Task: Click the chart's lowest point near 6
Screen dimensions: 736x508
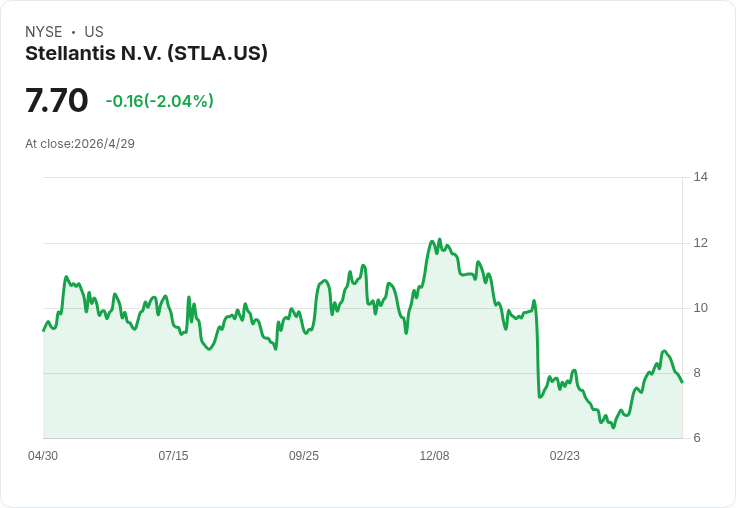Action: coord(613,427)
